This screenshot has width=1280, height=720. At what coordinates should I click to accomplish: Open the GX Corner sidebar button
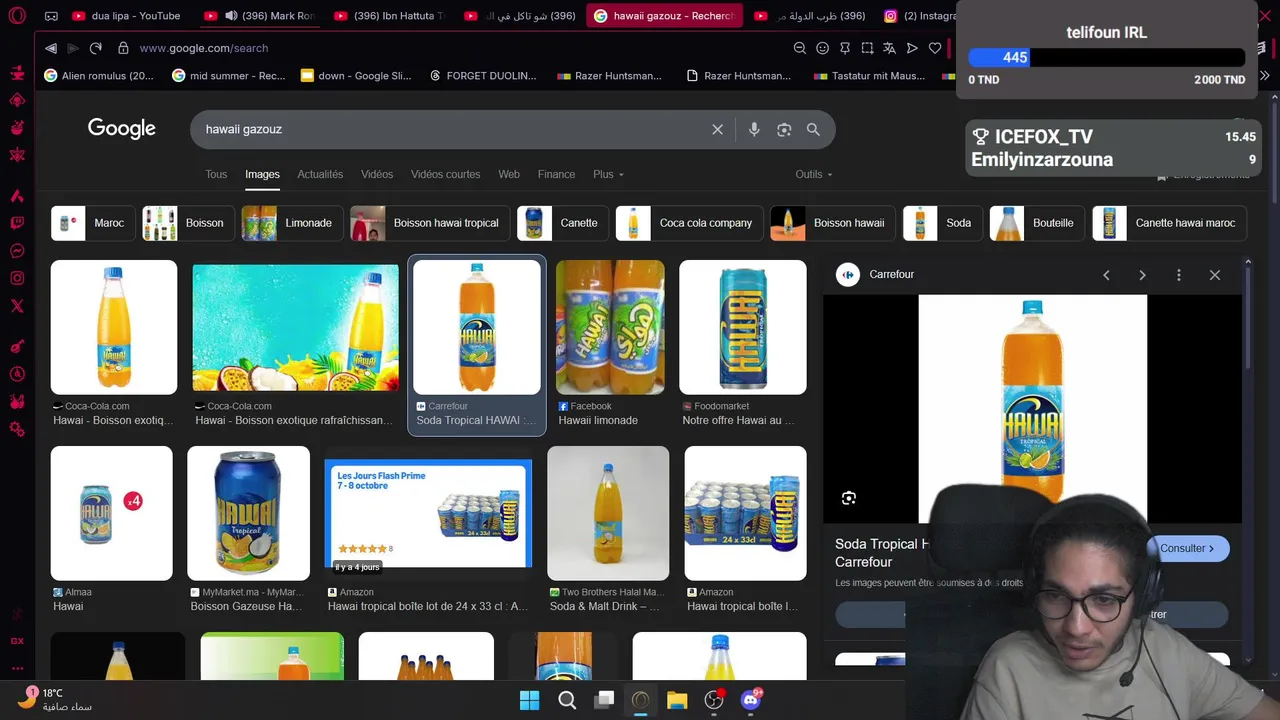pyautogui.click(x=17, y=640)
